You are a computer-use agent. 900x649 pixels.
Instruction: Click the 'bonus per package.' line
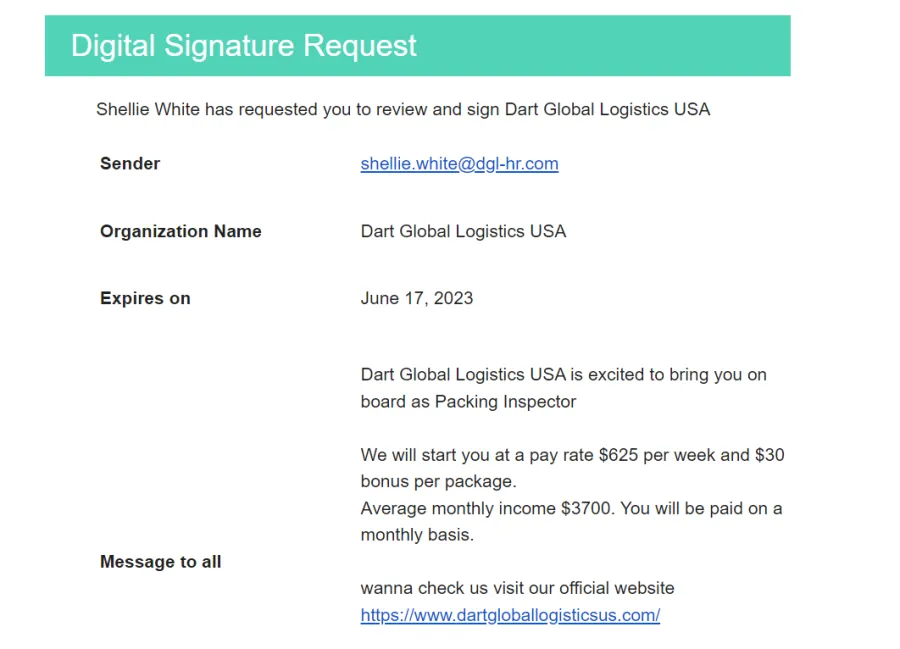tap(439, 481)
